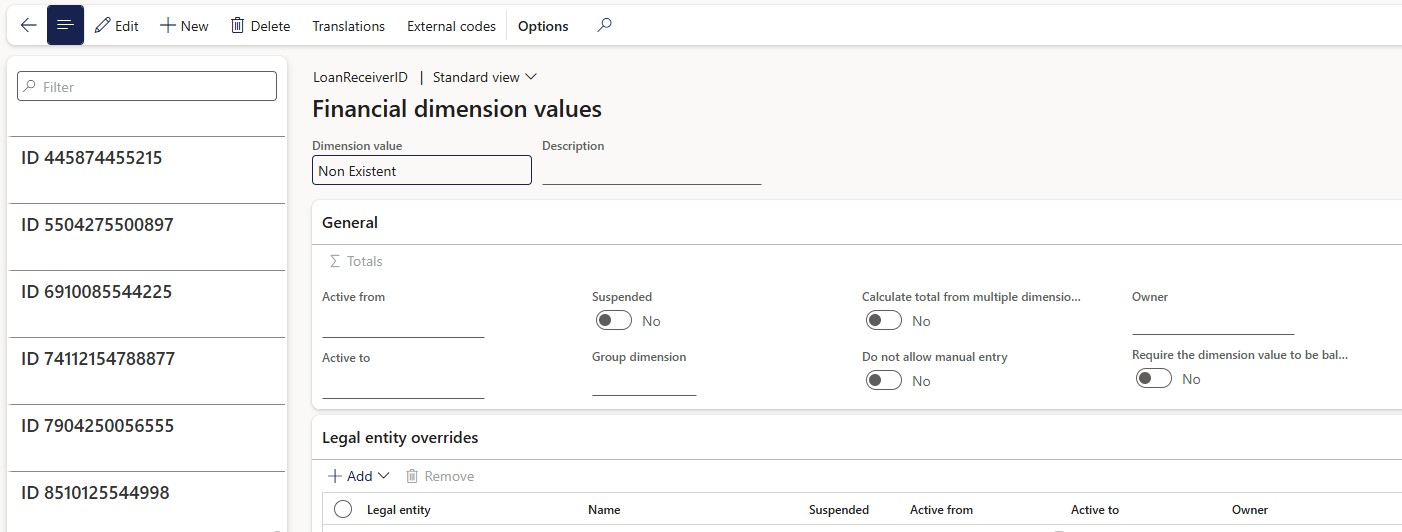
Task: Click the Dimension value field
Action: click(x=422, y=170)
